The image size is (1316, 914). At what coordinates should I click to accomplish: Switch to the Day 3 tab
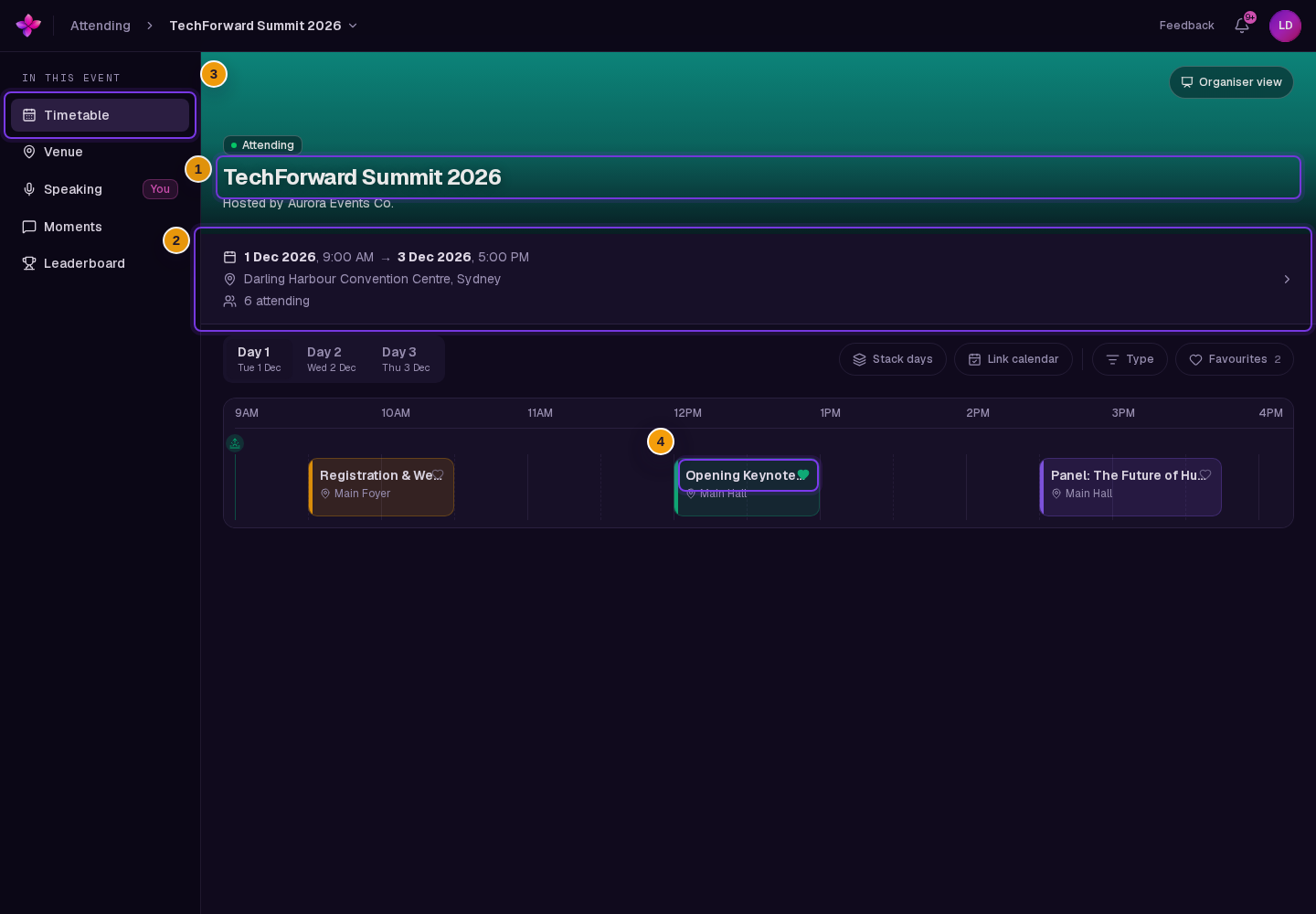point(406,359)
